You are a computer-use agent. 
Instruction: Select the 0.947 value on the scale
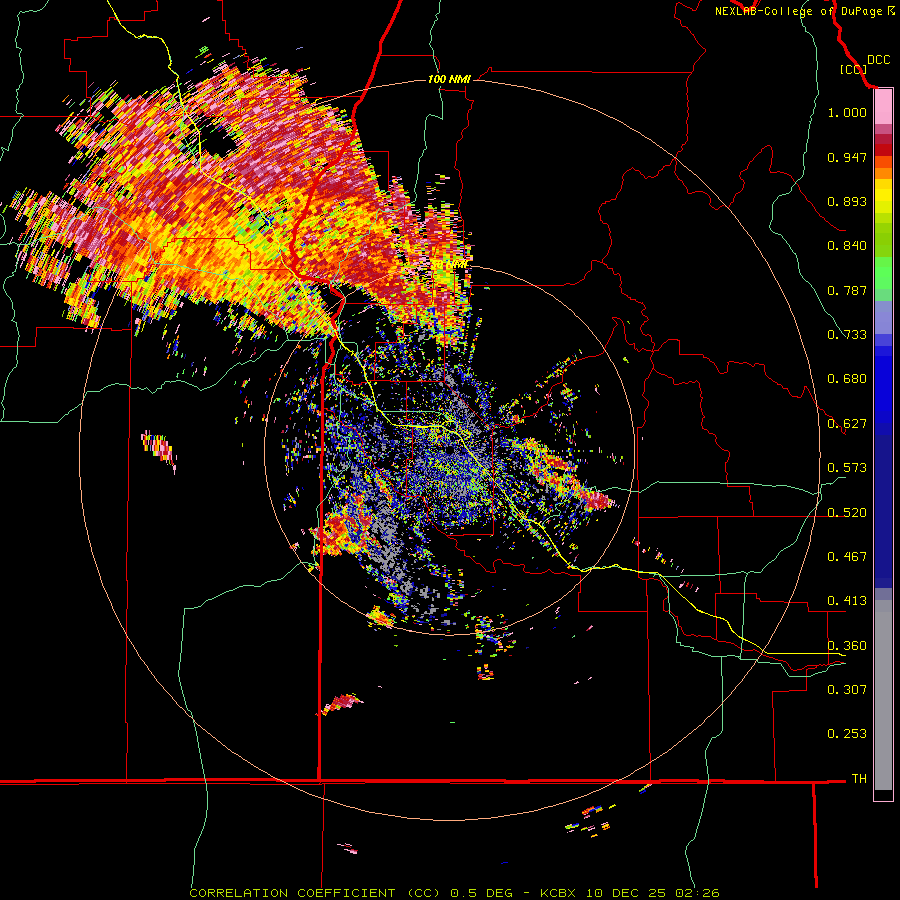tap(847, 157)
